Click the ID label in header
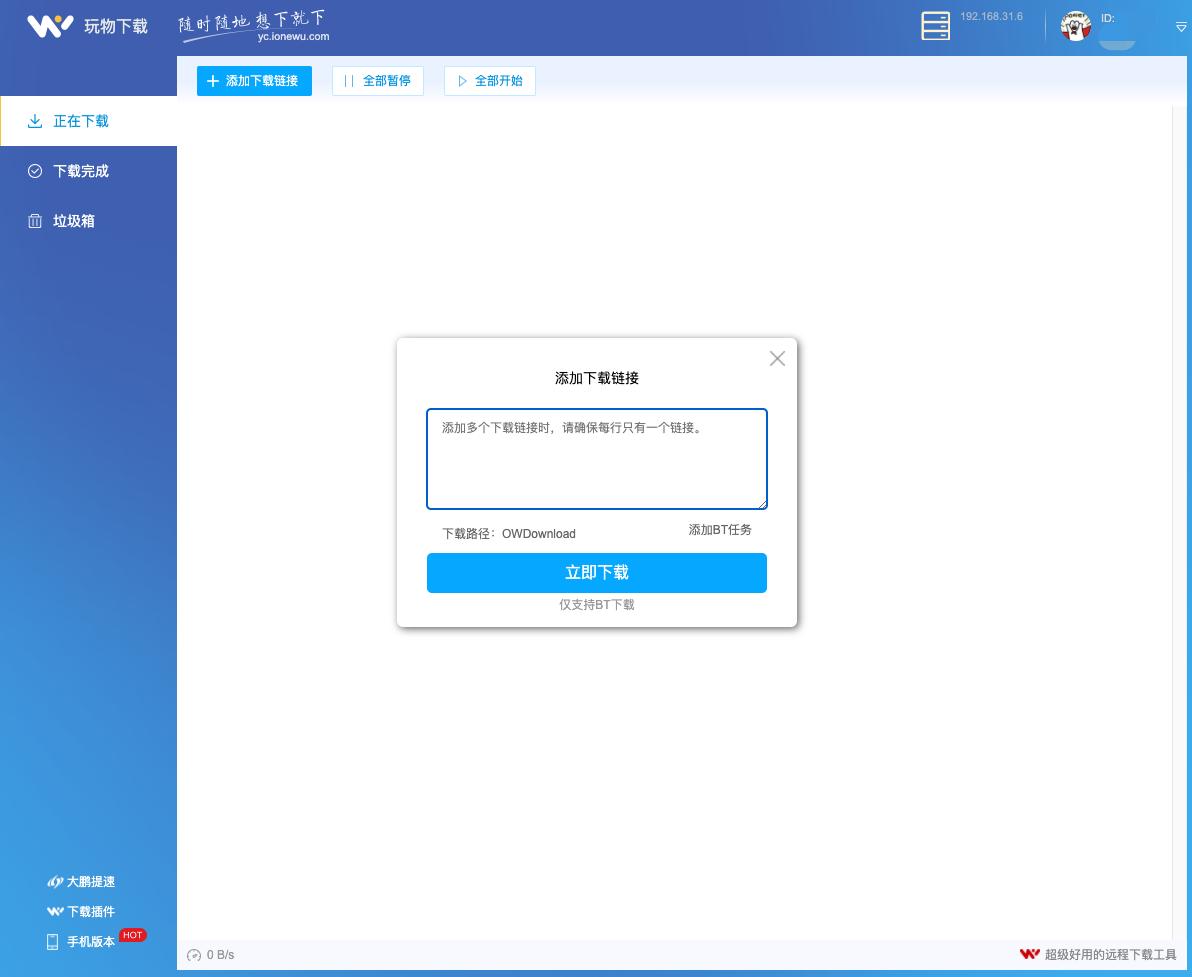 [1108, 18]
